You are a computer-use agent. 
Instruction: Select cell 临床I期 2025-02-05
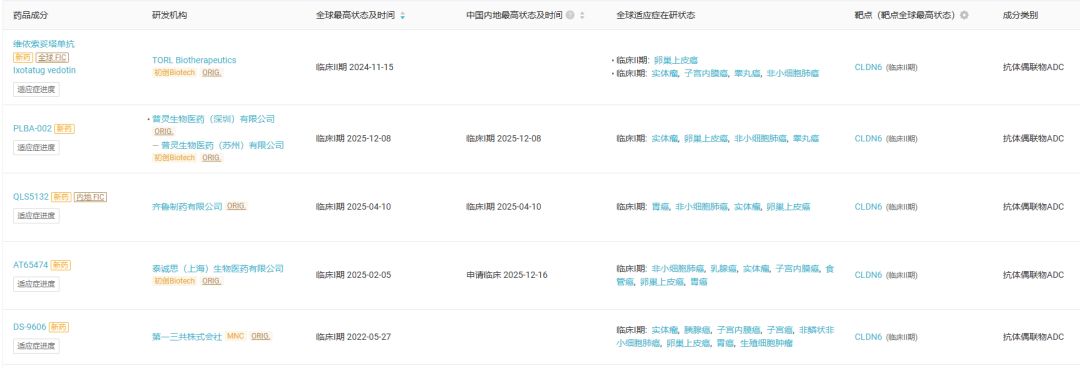coord(353,274)
